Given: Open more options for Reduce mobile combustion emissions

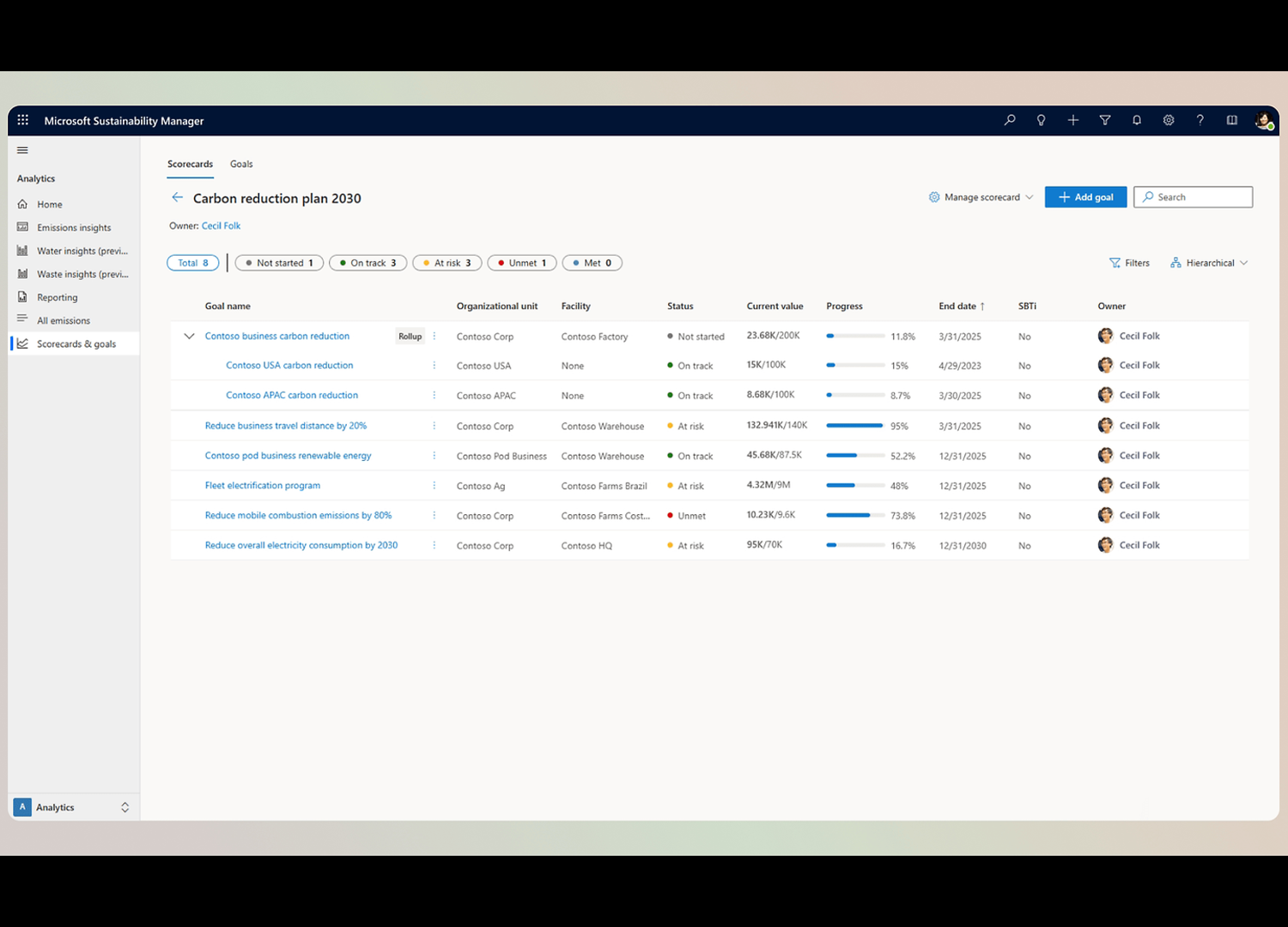Looking at the screenshot, I should coord(434,516).
